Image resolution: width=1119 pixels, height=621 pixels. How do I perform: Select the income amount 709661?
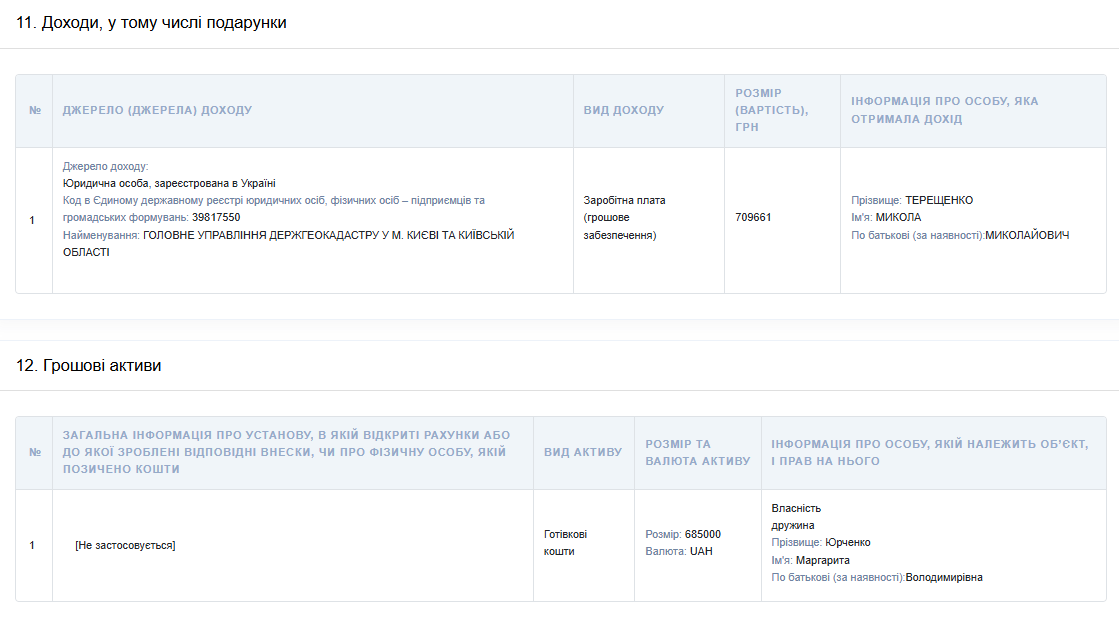pos(753,217)
